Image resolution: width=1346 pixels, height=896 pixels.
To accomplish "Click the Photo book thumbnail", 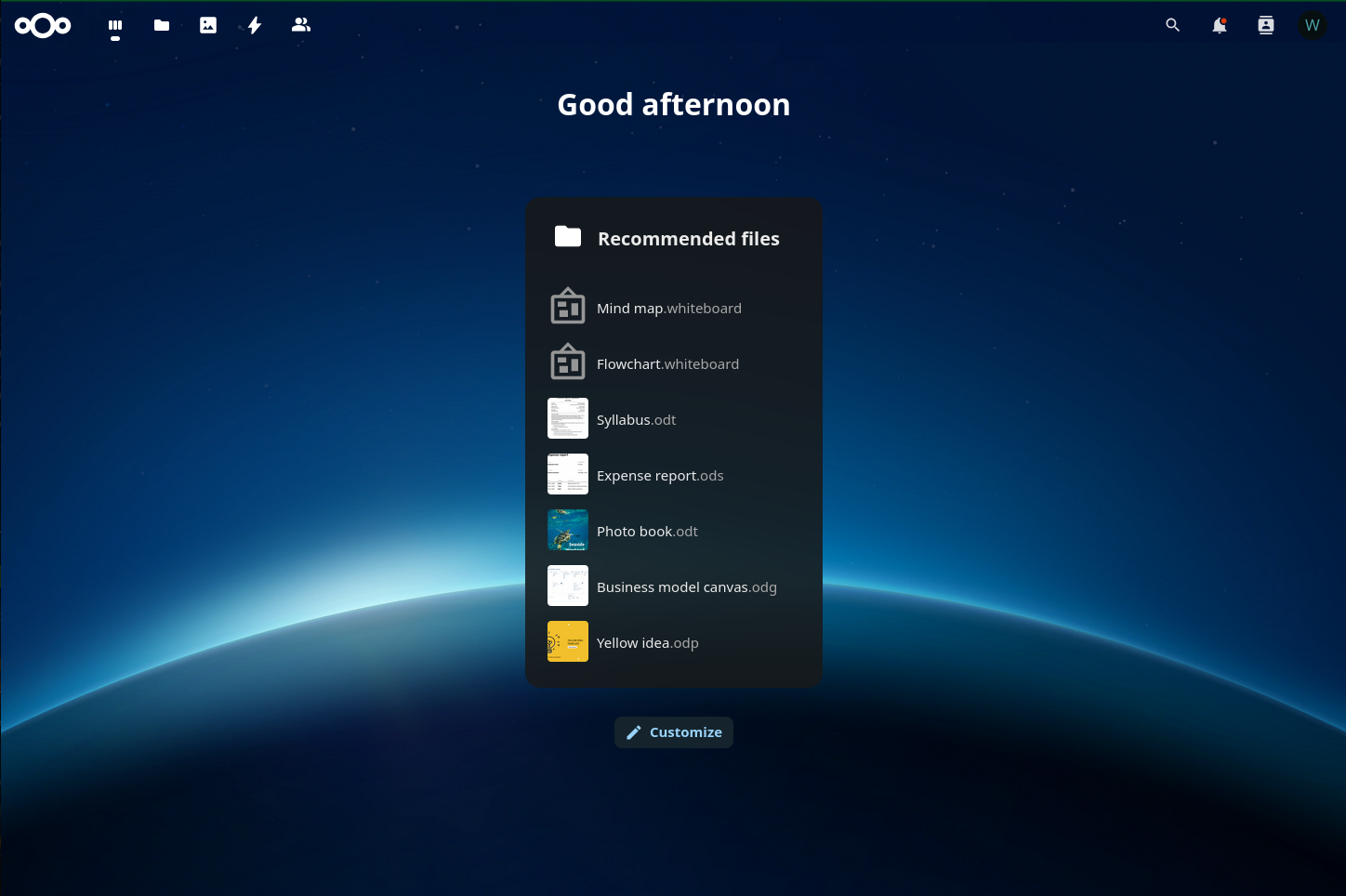I will point(568,530).
